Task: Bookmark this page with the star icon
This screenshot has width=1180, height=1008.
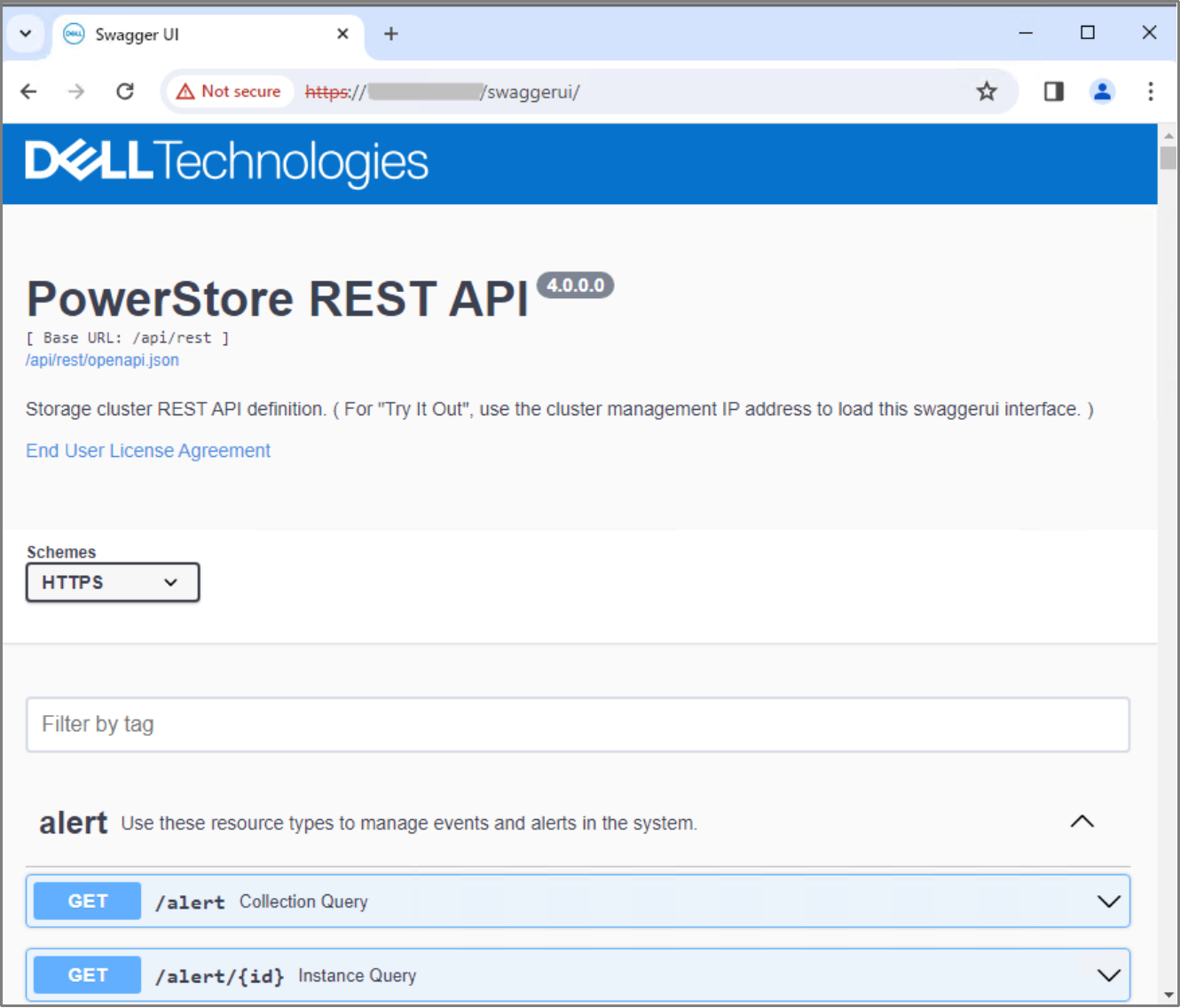Action: click(987, 91)
